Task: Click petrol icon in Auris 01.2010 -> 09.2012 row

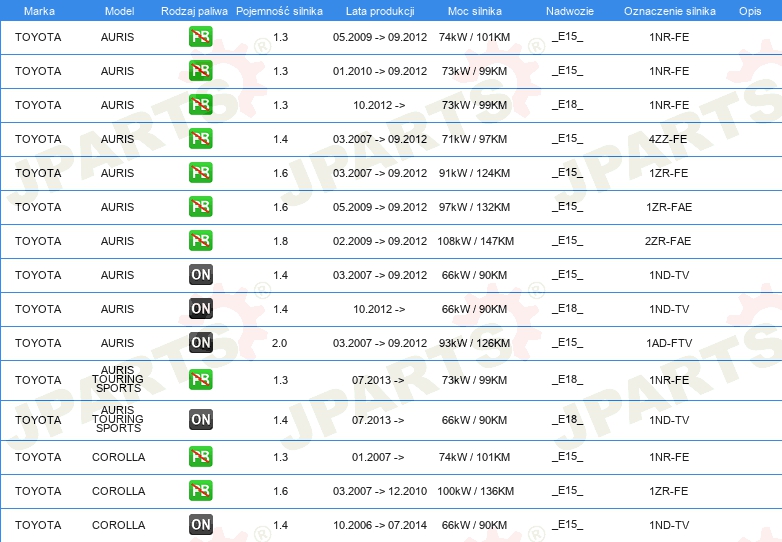Action: tap(200, 71)
